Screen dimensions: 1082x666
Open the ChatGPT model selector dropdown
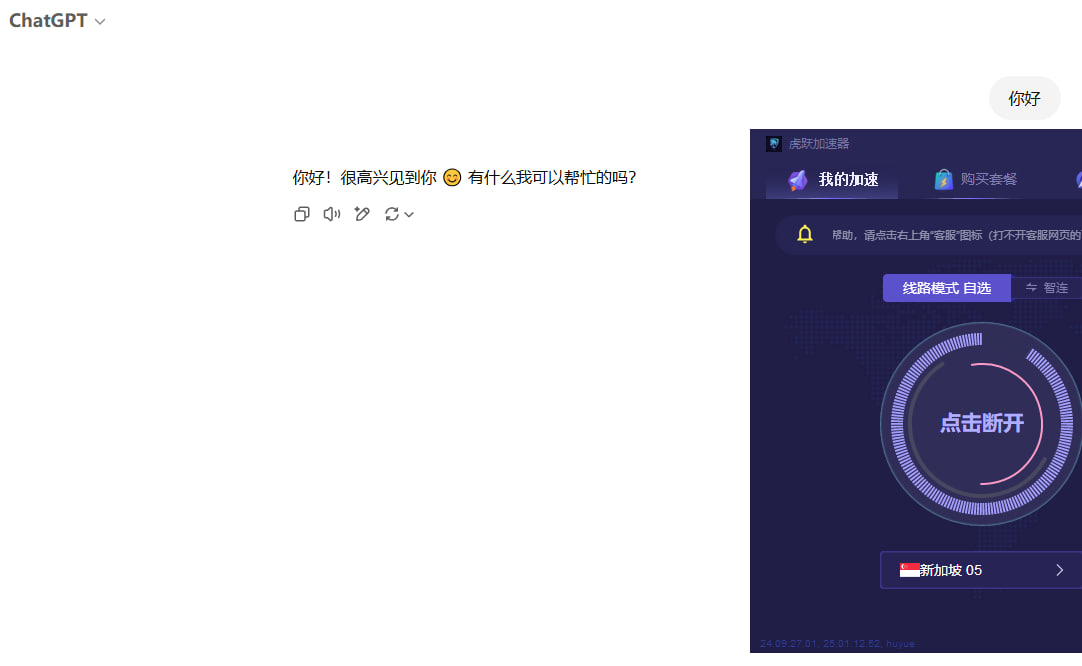point(57,21)
